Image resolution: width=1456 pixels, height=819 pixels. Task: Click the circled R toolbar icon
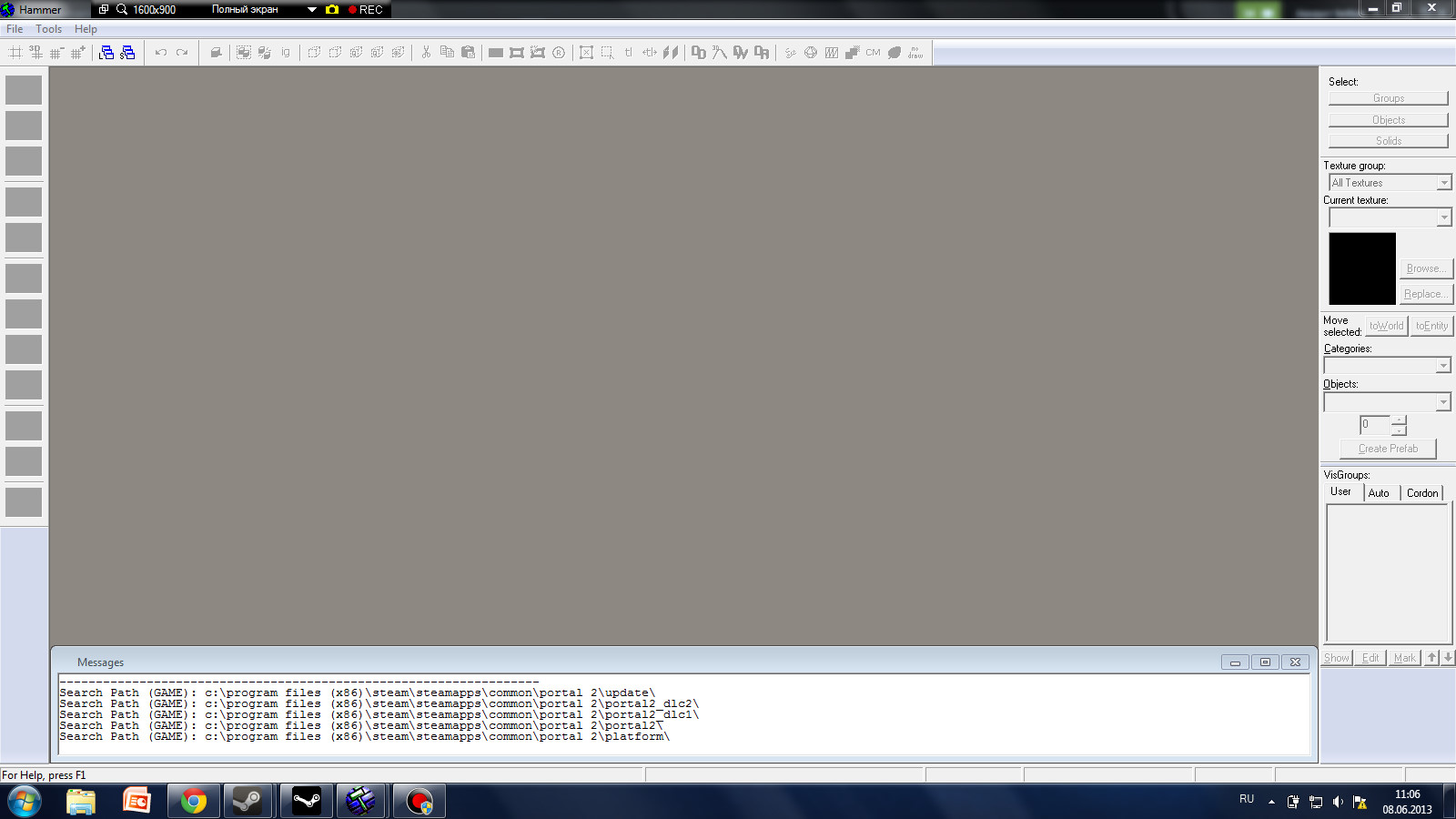click(559, 53)
